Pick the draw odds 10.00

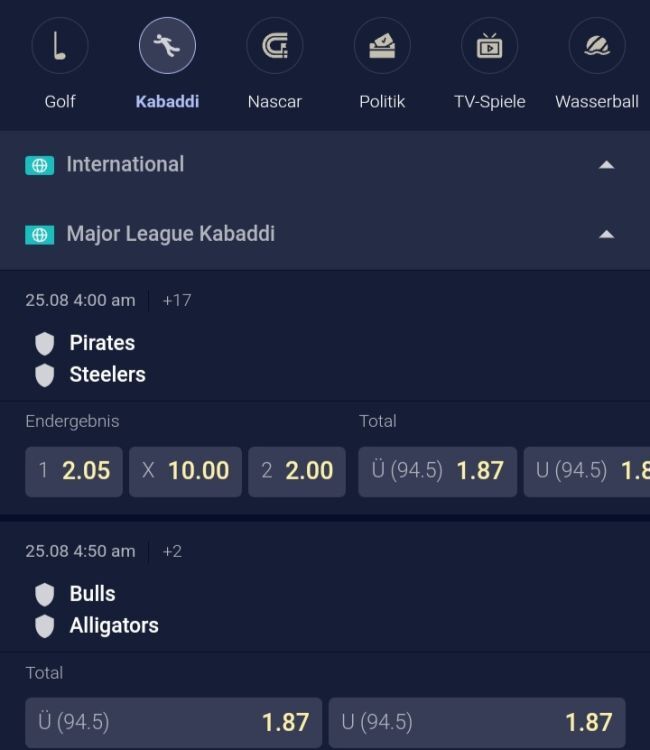[x=185, y=471]
